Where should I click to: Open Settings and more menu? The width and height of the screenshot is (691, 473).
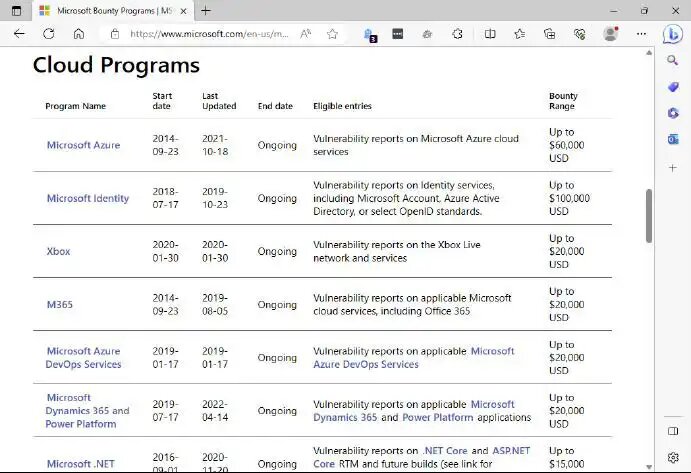pos(641,34)
